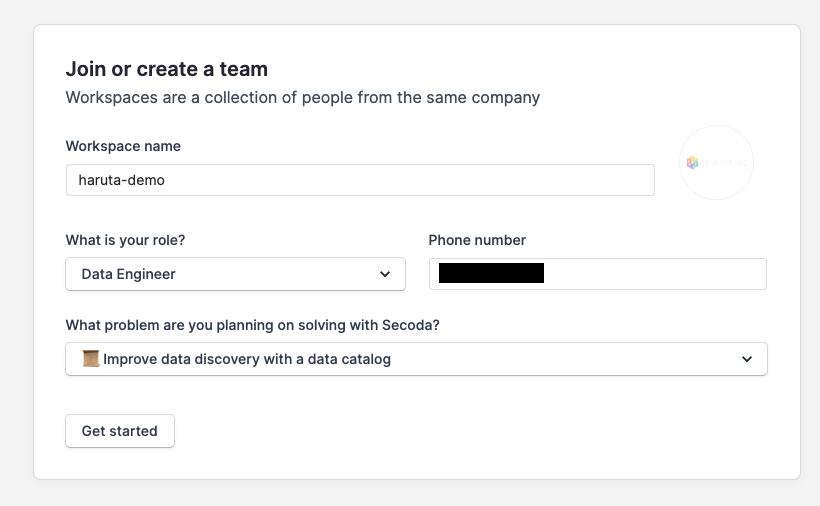Click the What is your role label
This screenshot has height=506, width=820.
126,240
